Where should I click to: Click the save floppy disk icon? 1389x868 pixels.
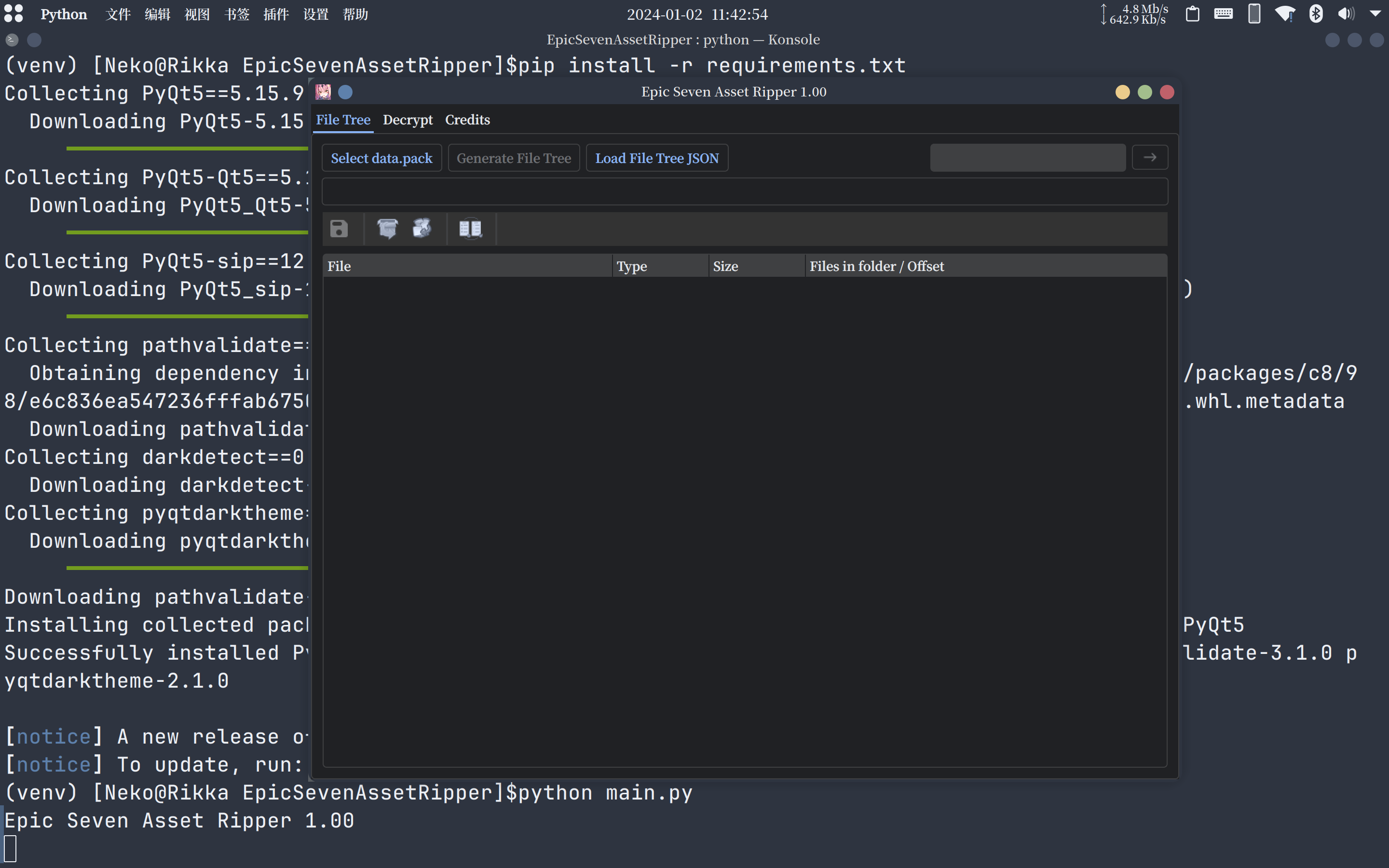coord(339,229)
